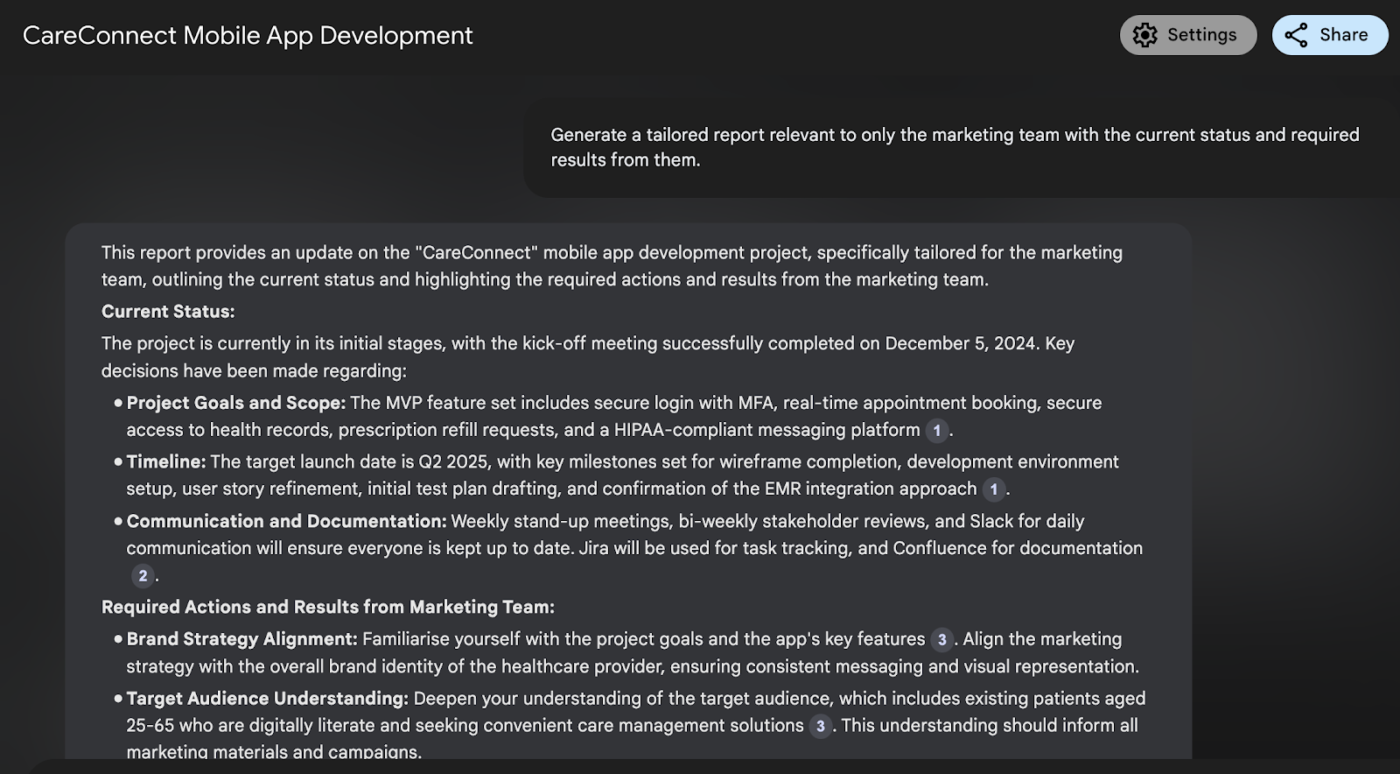This screenshot has width=1400, height=774.
Task: Click the 'Communication and Documentation:' label
Action: (x=287, y=521)
